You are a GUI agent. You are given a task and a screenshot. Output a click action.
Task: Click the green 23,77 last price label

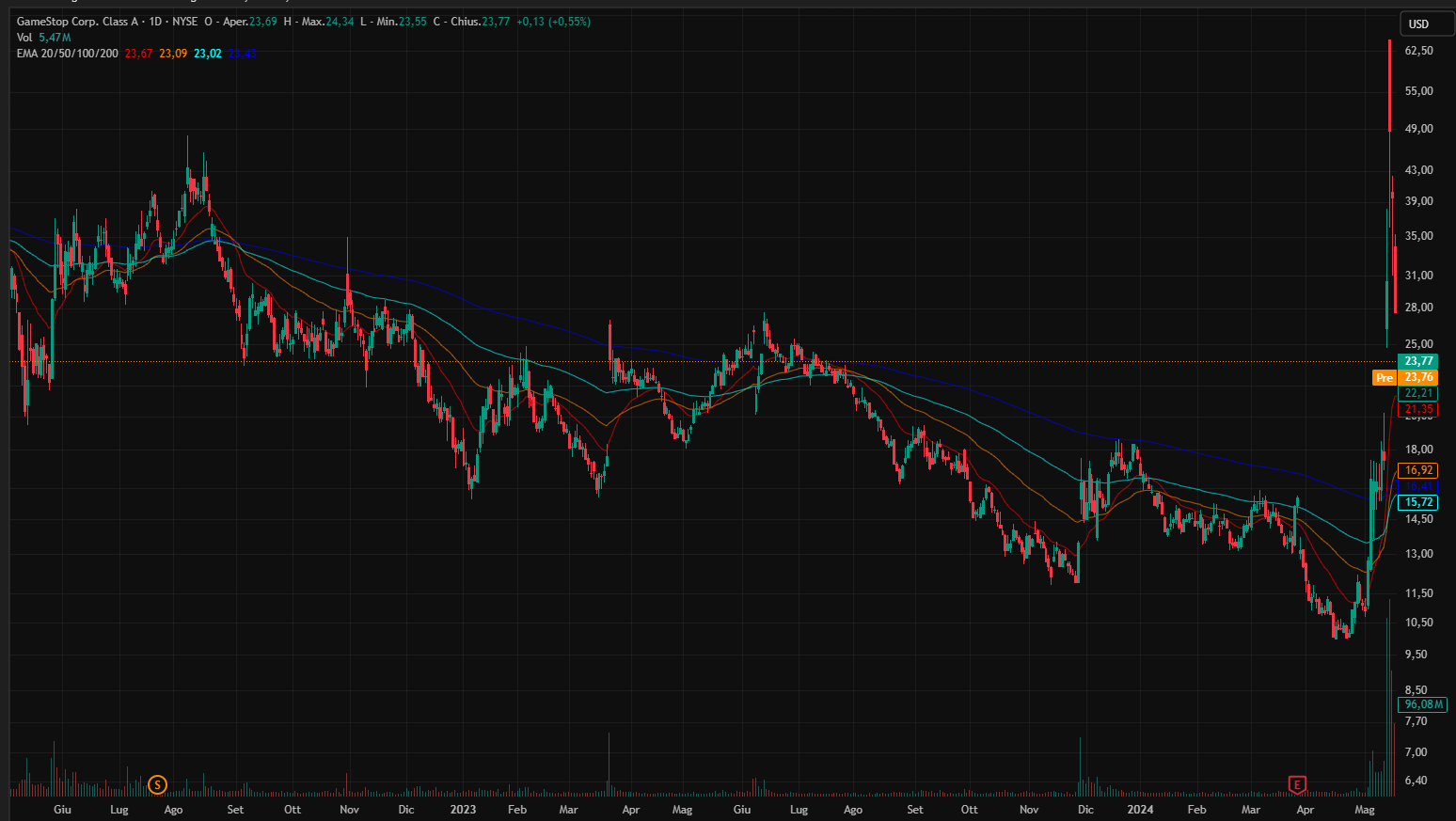(1418, 361)
